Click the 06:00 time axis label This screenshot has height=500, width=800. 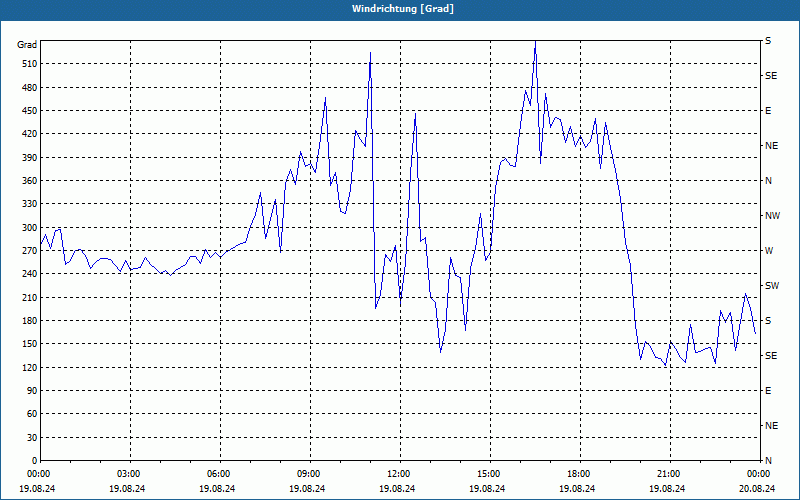217,474
